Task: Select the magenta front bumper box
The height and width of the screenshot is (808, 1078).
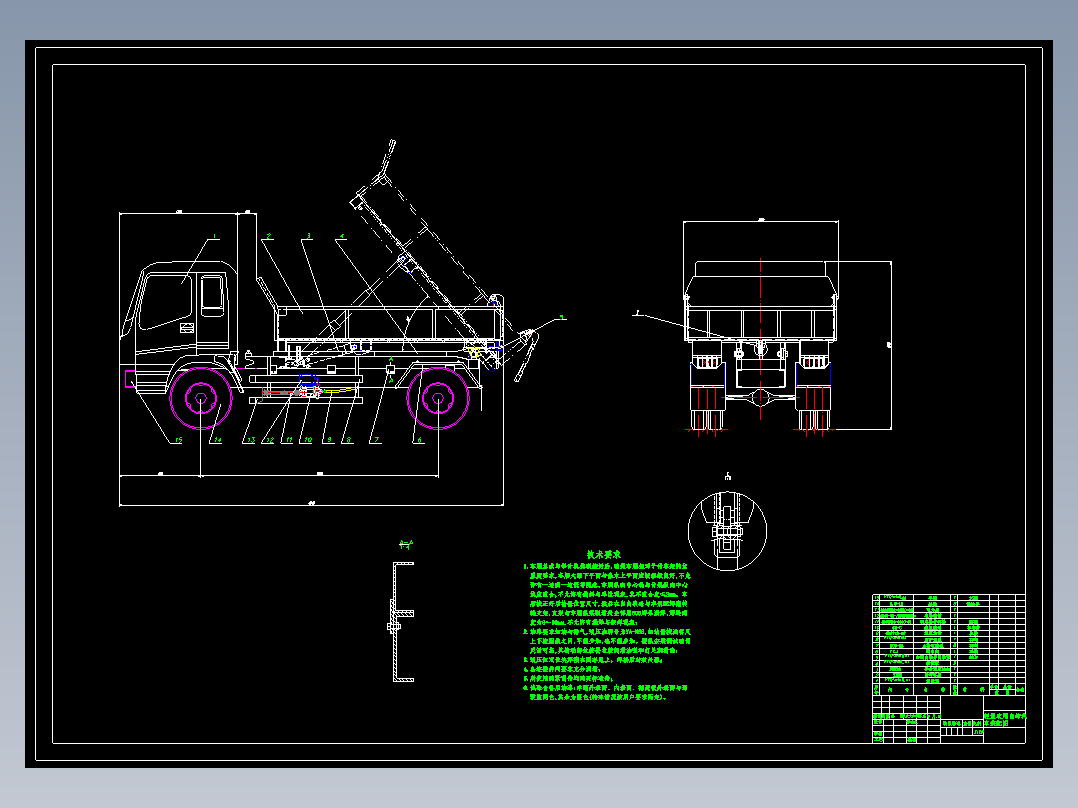Action: [129, 379]
